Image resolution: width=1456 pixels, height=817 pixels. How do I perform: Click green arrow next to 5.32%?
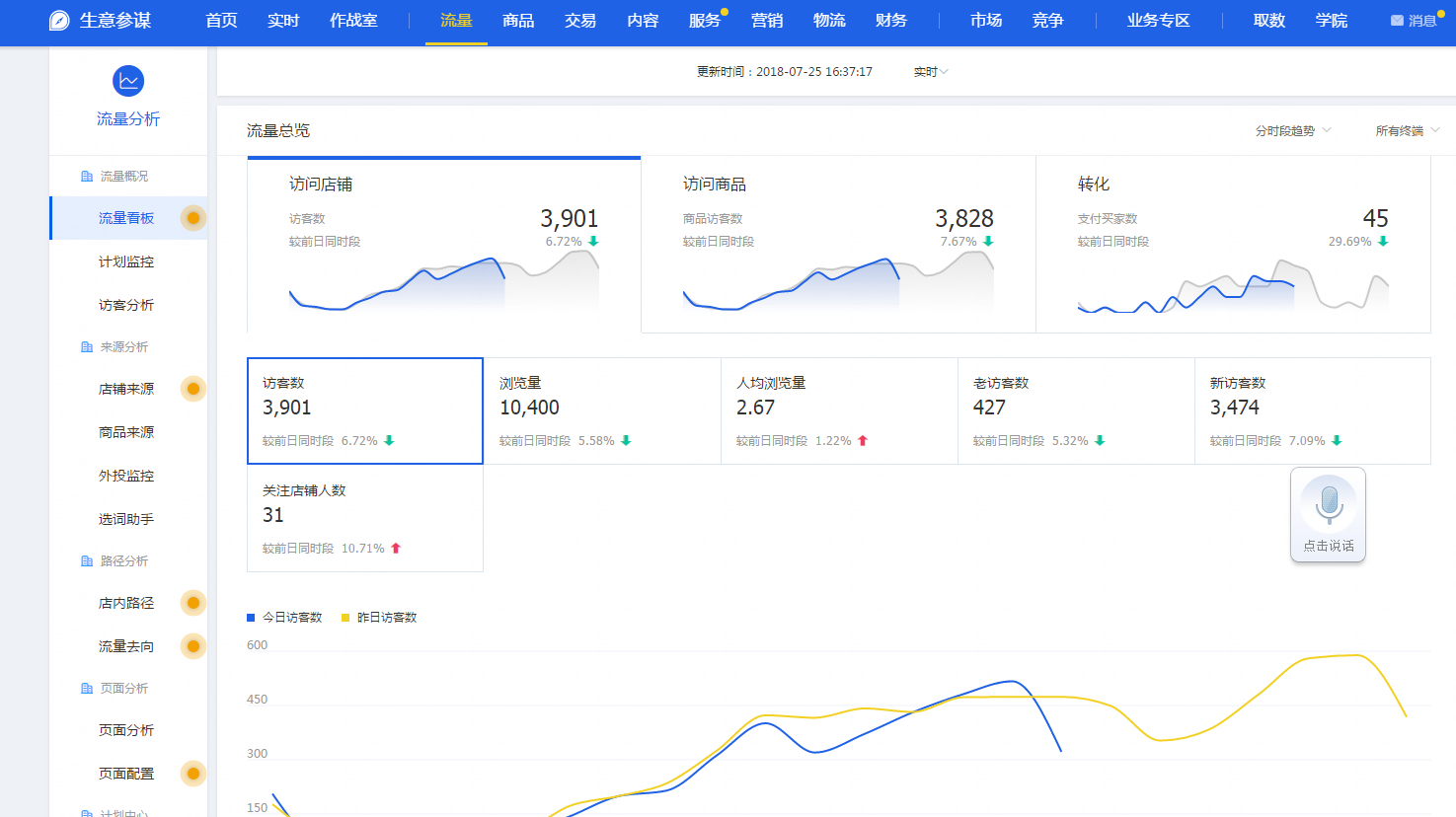tap(1100, 441)
